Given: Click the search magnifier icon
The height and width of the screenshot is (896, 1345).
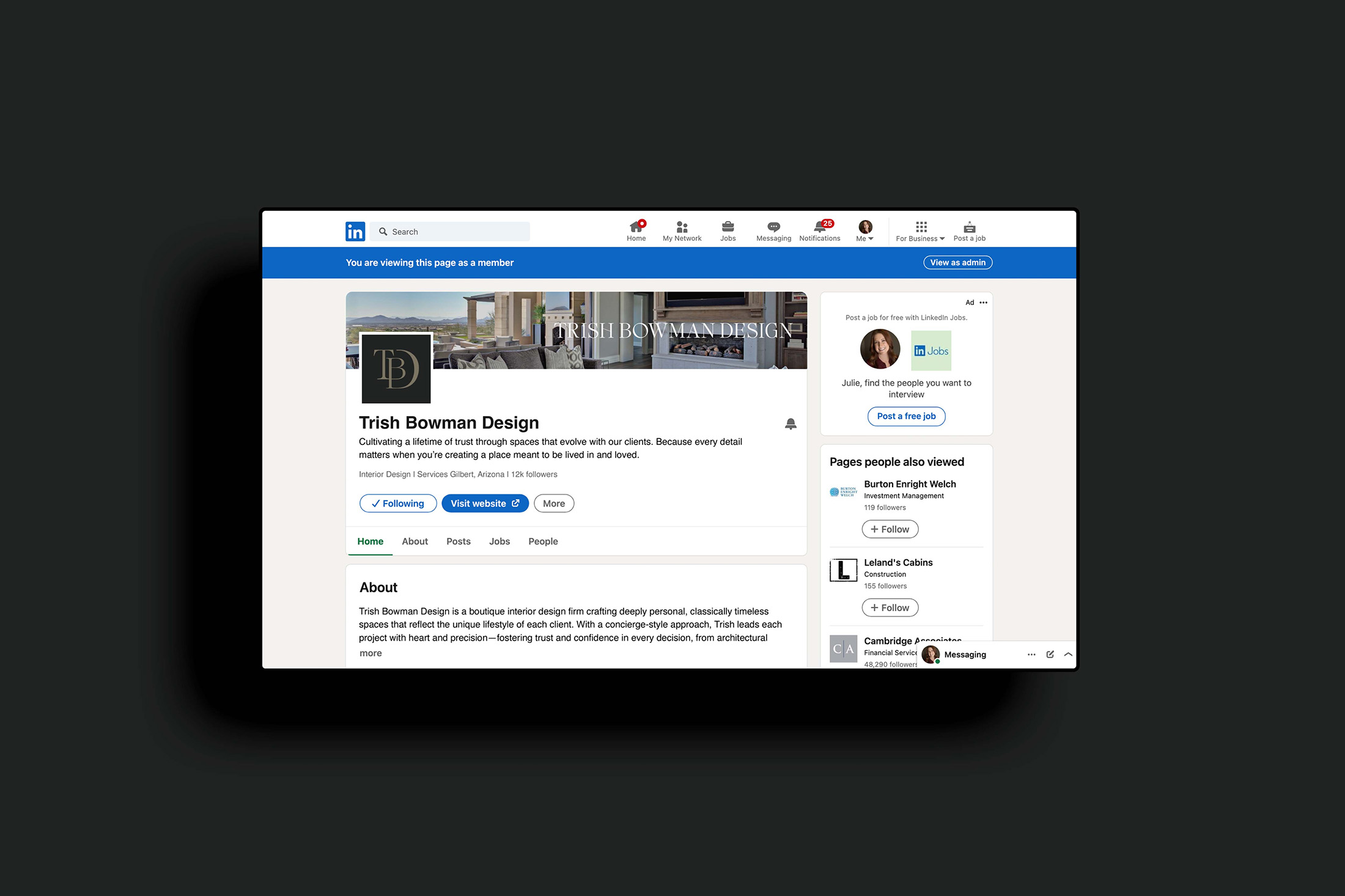Looking at the screenshot, I should [x=383, y=232].
